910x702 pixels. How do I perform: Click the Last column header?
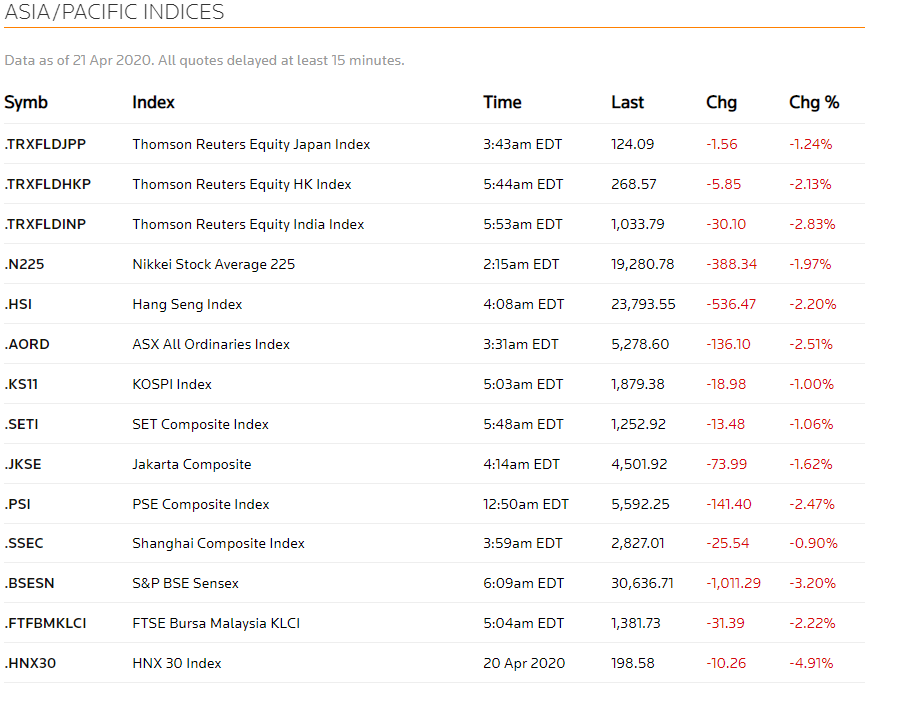tap(627, 102)
